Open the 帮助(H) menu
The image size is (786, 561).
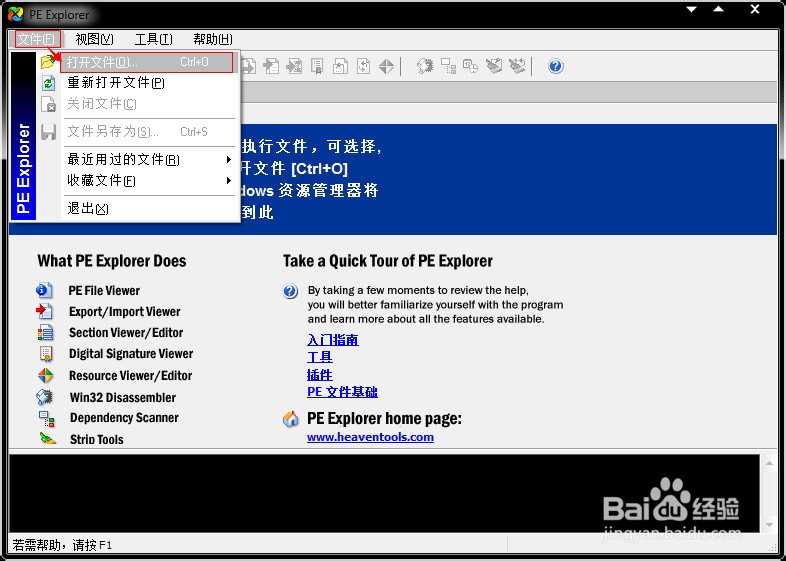pos(213,39)
